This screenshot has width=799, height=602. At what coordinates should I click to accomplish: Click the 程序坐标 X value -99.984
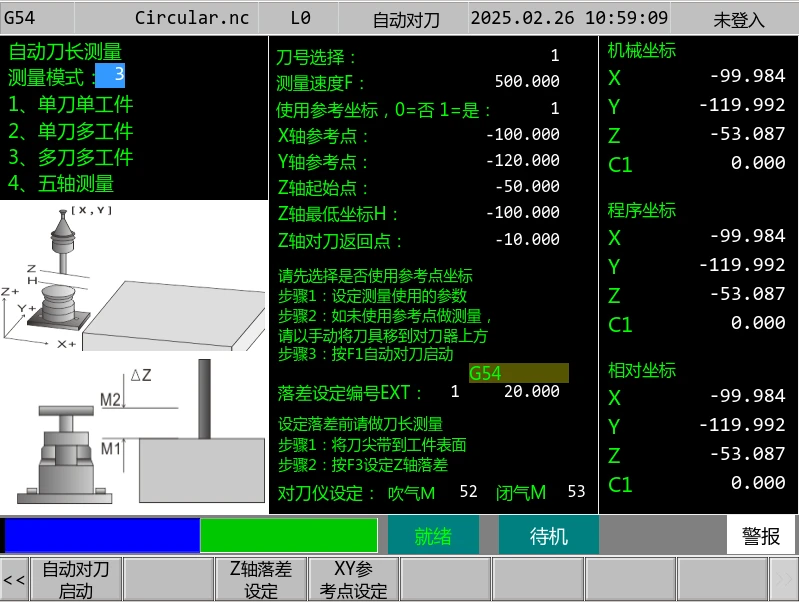748,236
